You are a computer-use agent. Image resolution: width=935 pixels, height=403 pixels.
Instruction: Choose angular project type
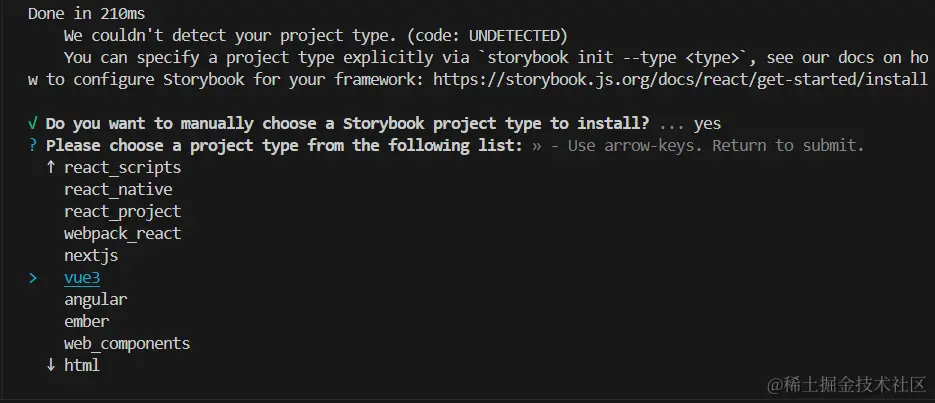point(95,299)
